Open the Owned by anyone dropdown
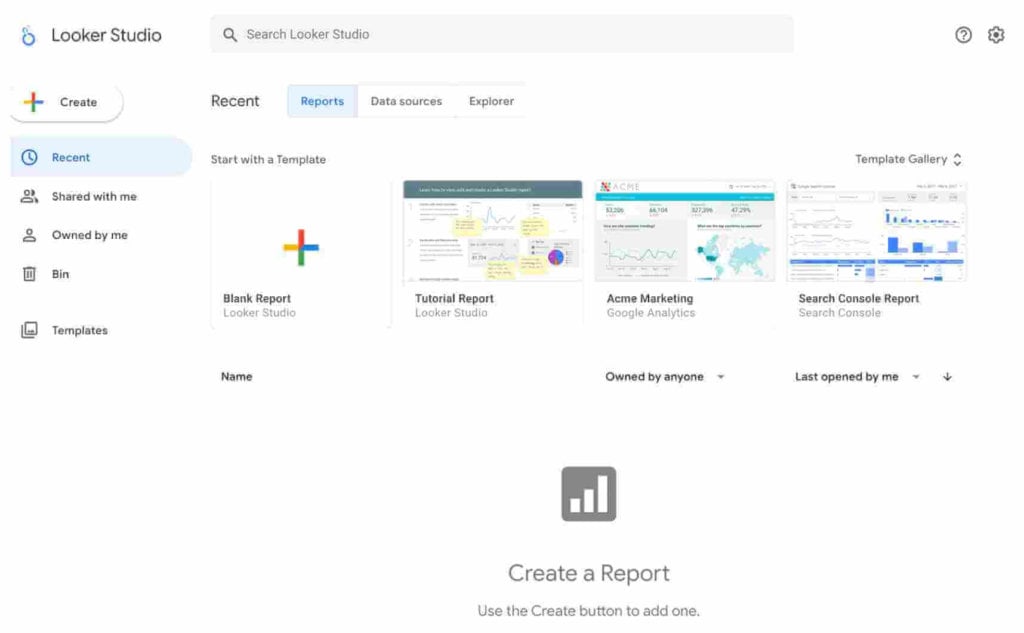The height and width of the screenshot is (633, 1024). (664, 377)
